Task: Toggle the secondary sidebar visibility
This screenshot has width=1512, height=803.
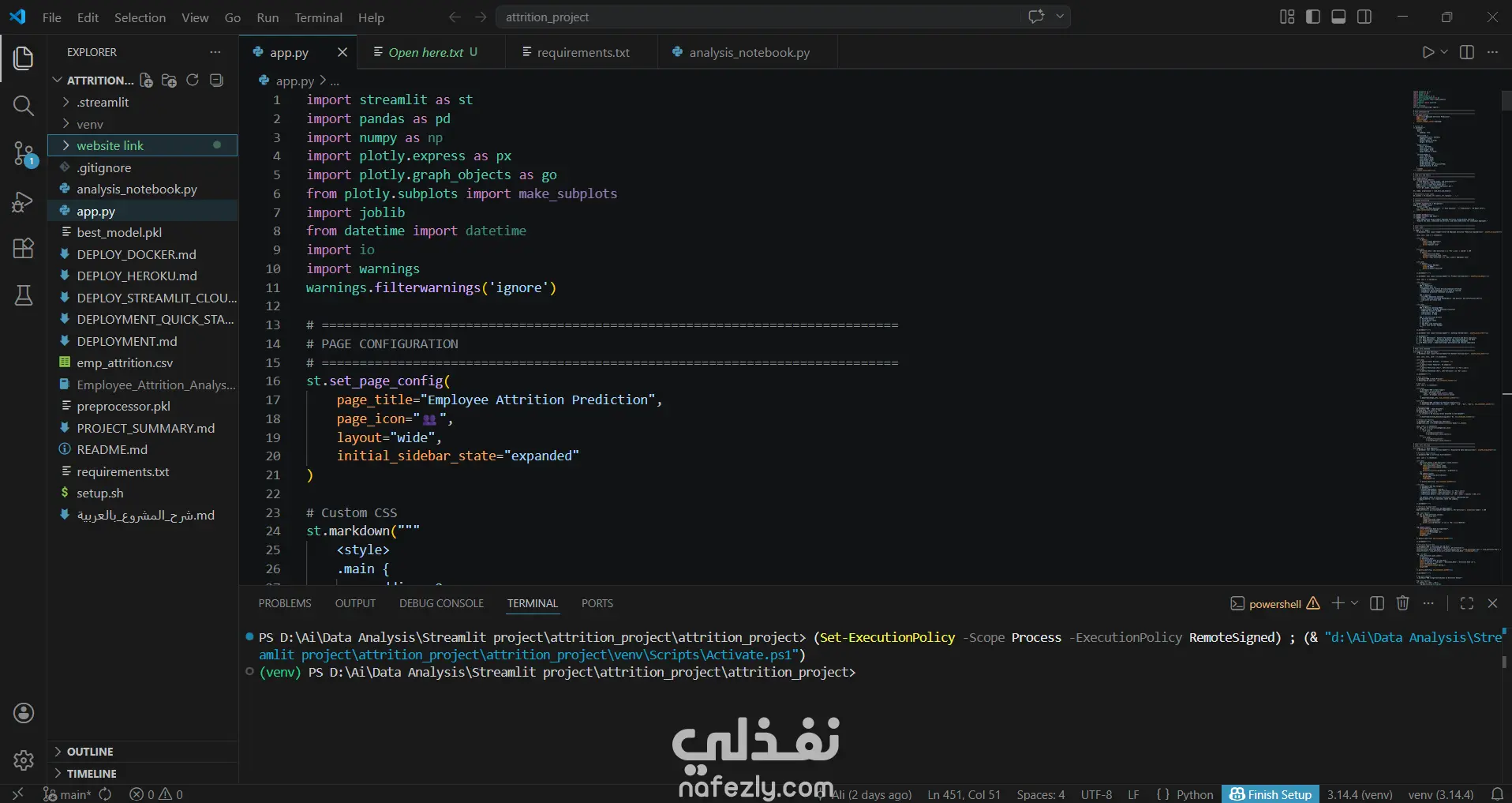Action: (1364, 17)
